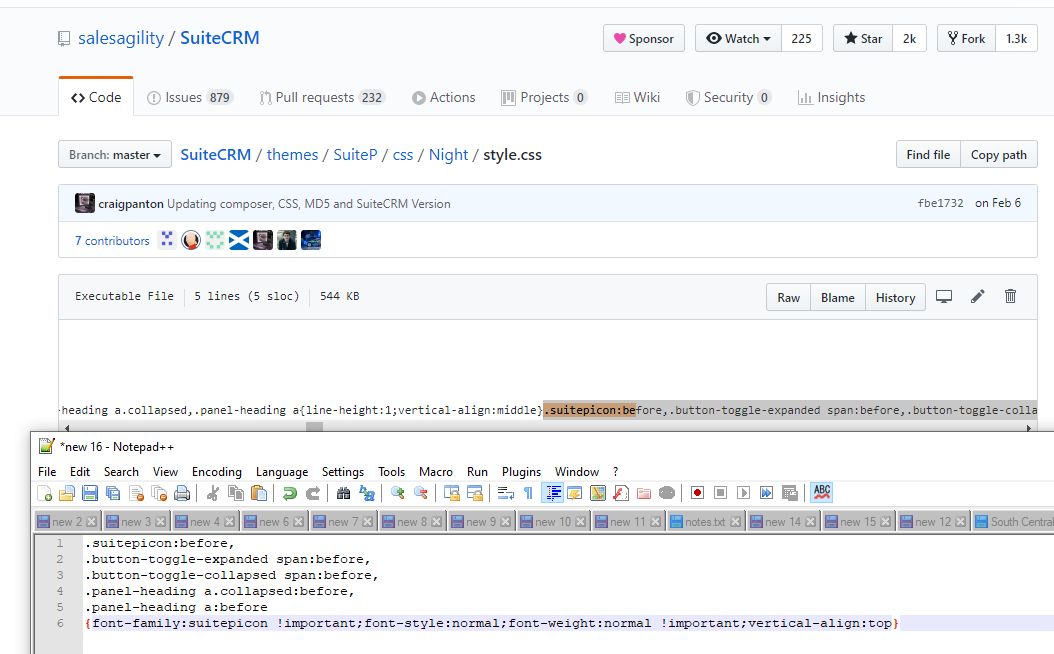Start macro recording with the red dot
Viewport: 1054px width, 654px height.
pyautogui.click(x=698, y=493)
